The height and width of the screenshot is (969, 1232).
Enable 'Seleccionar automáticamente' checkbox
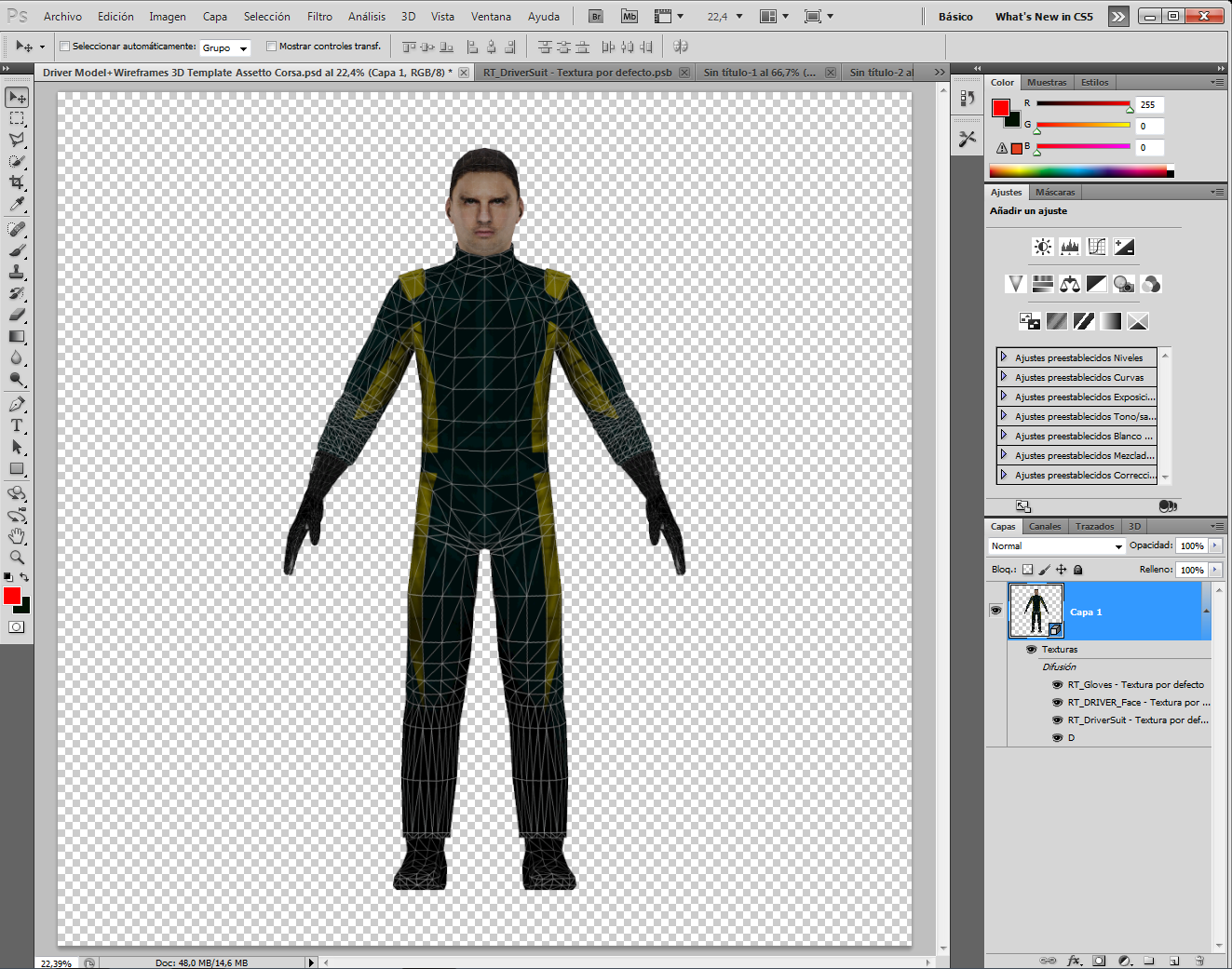click(x=64, y=46)
